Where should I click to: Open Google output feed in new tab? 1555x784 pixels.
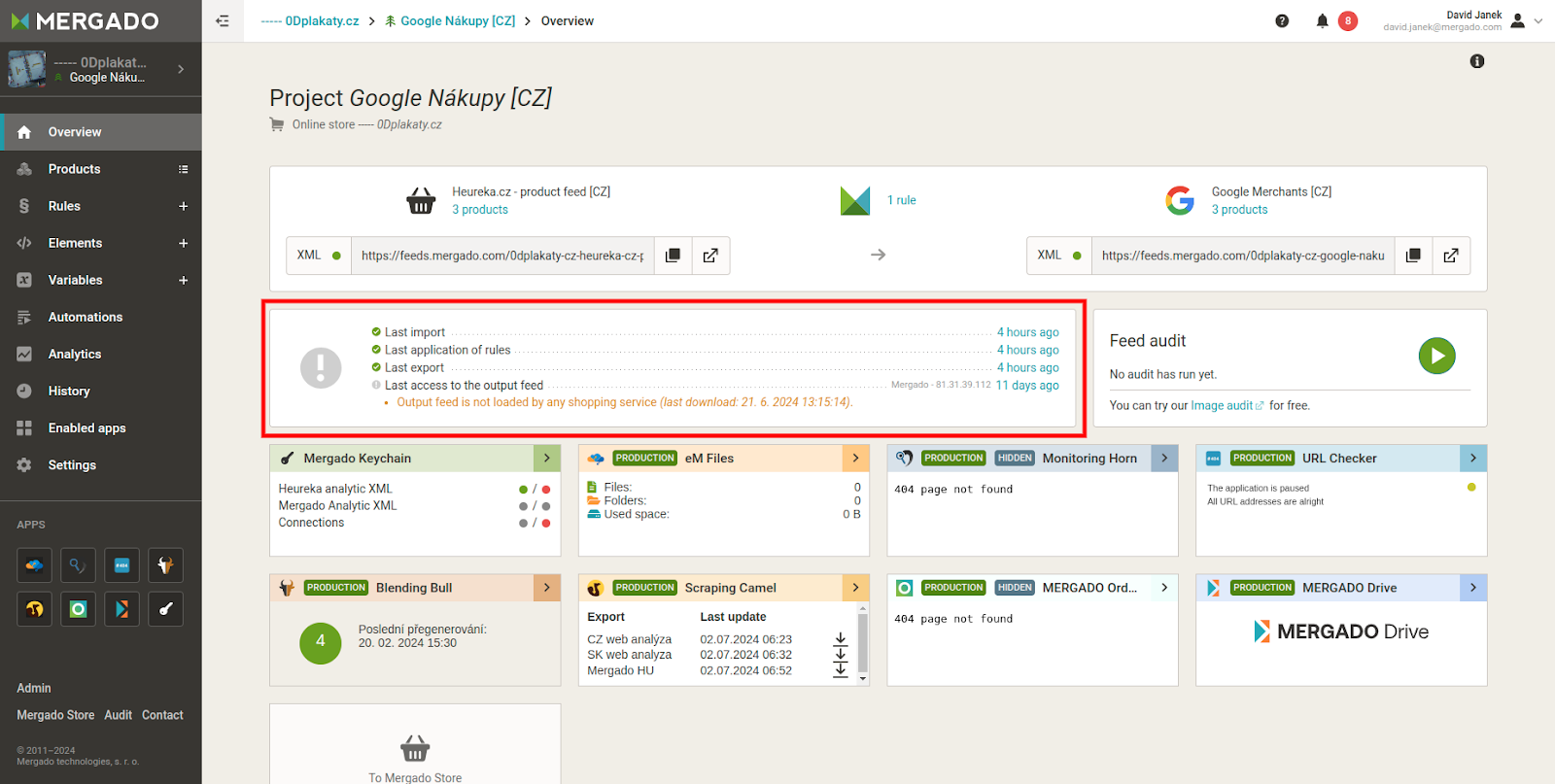tap(1451, 256)
